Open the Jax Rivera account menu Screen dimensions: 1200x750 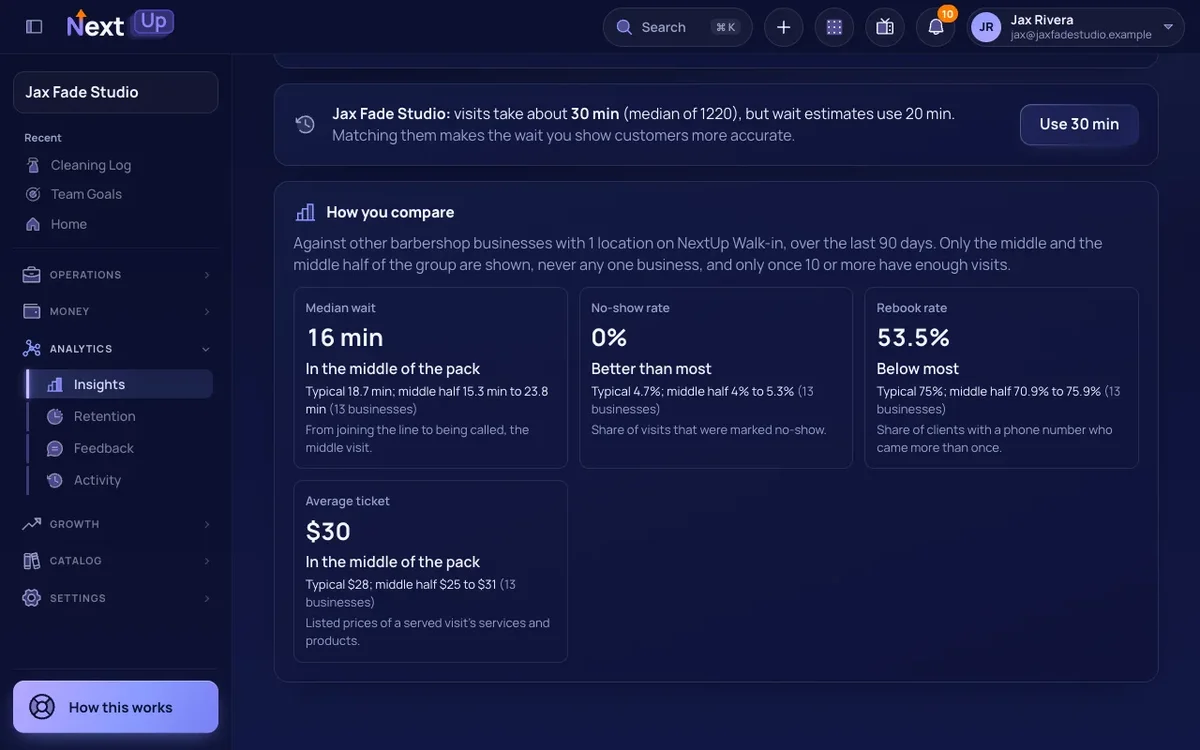coord(1075,27)
